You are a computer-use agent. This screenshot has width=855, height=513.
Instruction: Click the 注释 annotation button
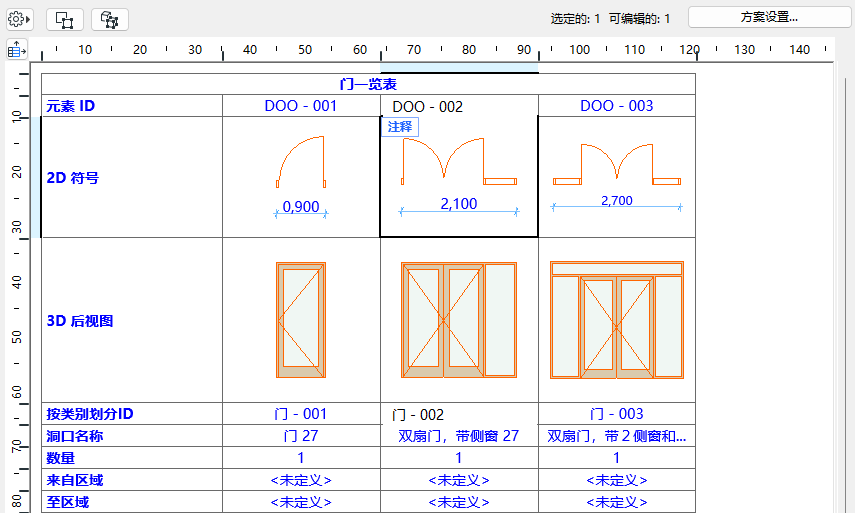pyautogui.click(x=400, y=126)
